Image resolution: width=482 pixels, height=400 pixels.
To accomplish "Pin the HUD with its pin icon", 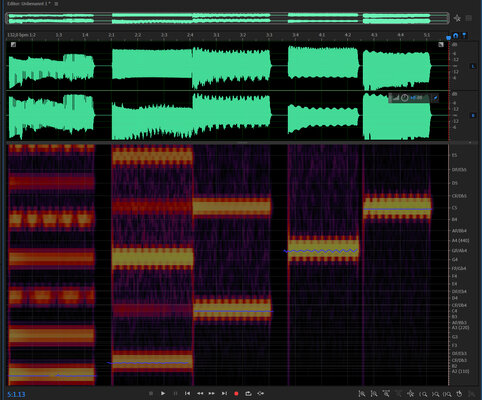I will click(x=435, y=98).
